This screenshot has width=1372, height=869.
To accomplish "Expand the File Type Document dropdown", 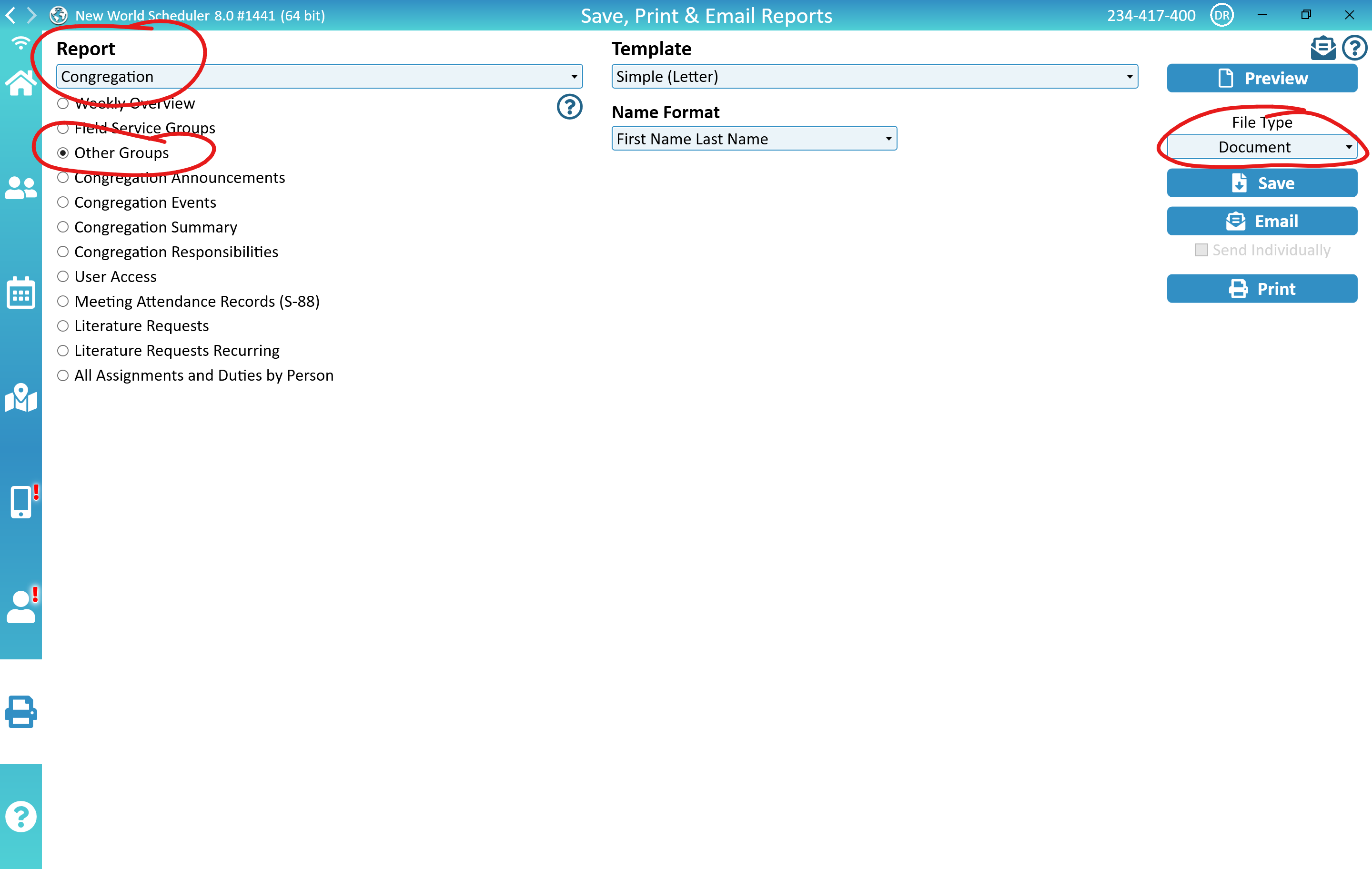I will click(x=1261, y=147).
